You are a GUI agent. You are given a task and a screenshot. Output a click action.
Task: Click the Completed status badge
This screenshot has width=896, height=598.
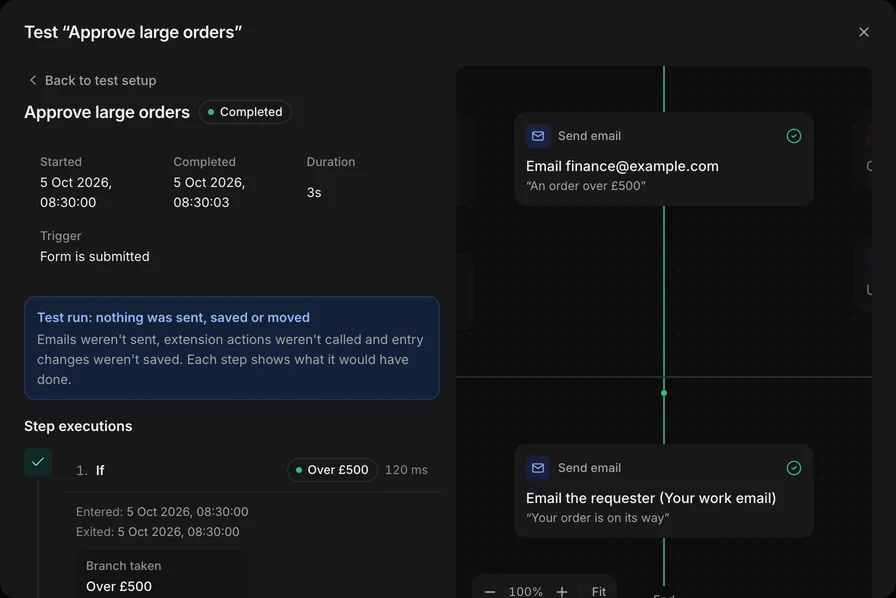click(245, 112)
